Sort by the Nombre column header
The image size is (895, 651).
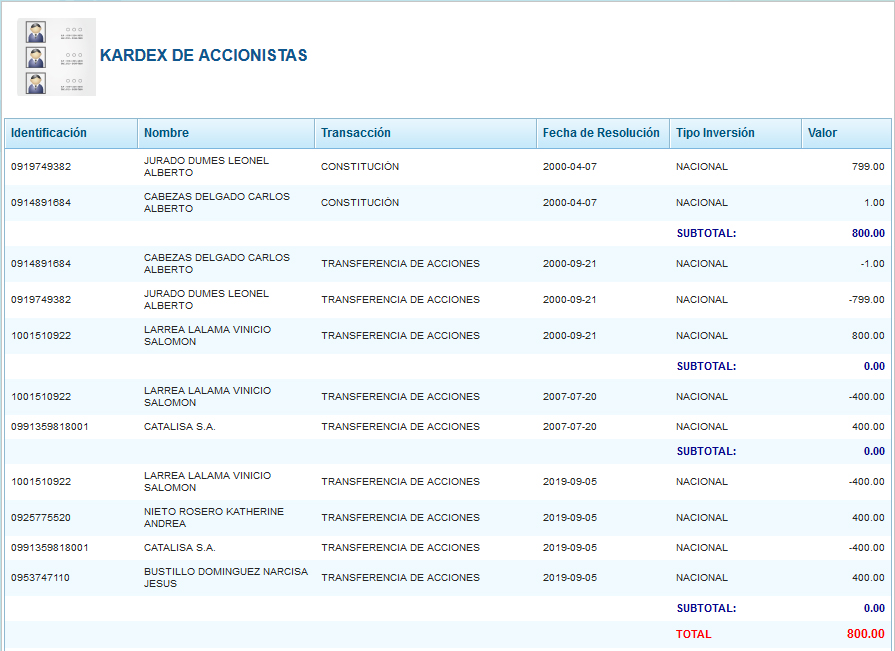tap(166, 133)
